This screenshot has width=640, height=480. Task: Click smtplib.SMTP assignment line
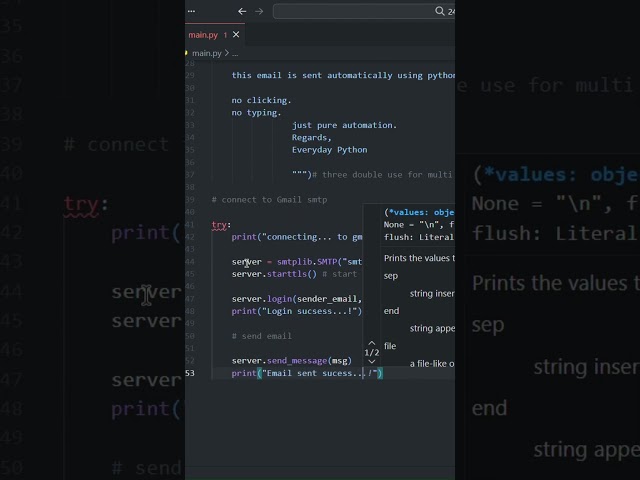point(297,262)
